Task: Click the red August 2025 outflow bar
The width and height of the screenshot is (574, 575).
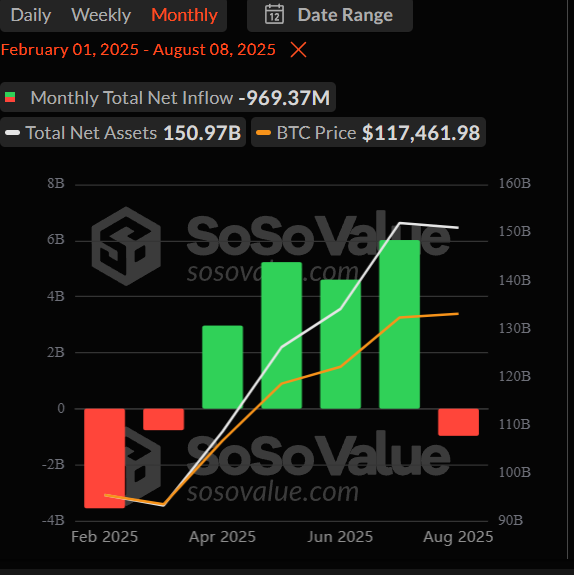Action: [x=458, y=422]
